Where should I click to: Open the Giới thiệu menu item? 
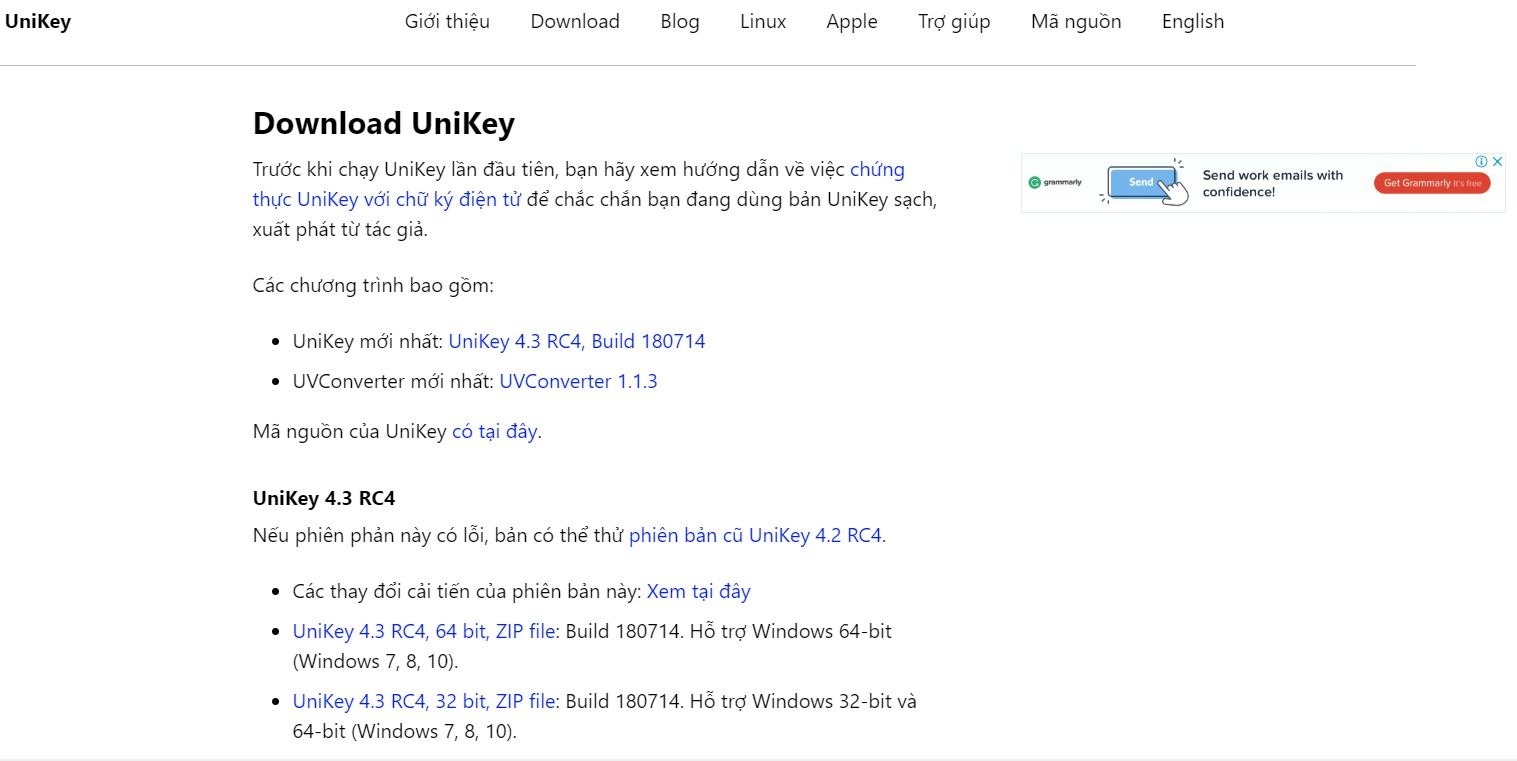[x=447, y=21]
